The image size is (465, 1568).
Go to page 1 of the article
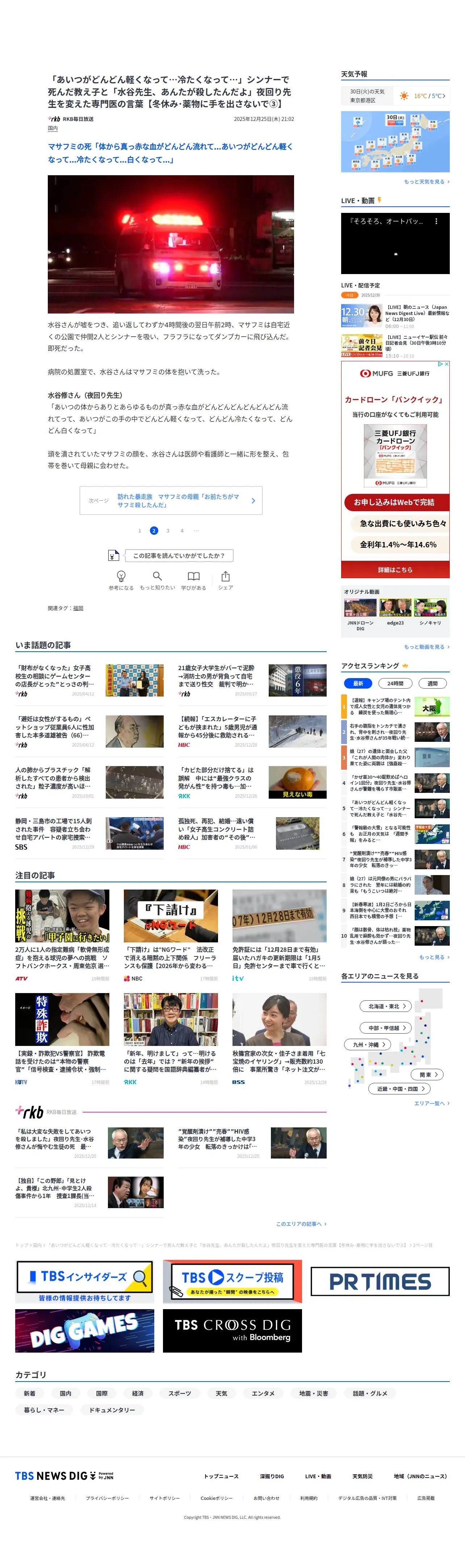point(139,531)
